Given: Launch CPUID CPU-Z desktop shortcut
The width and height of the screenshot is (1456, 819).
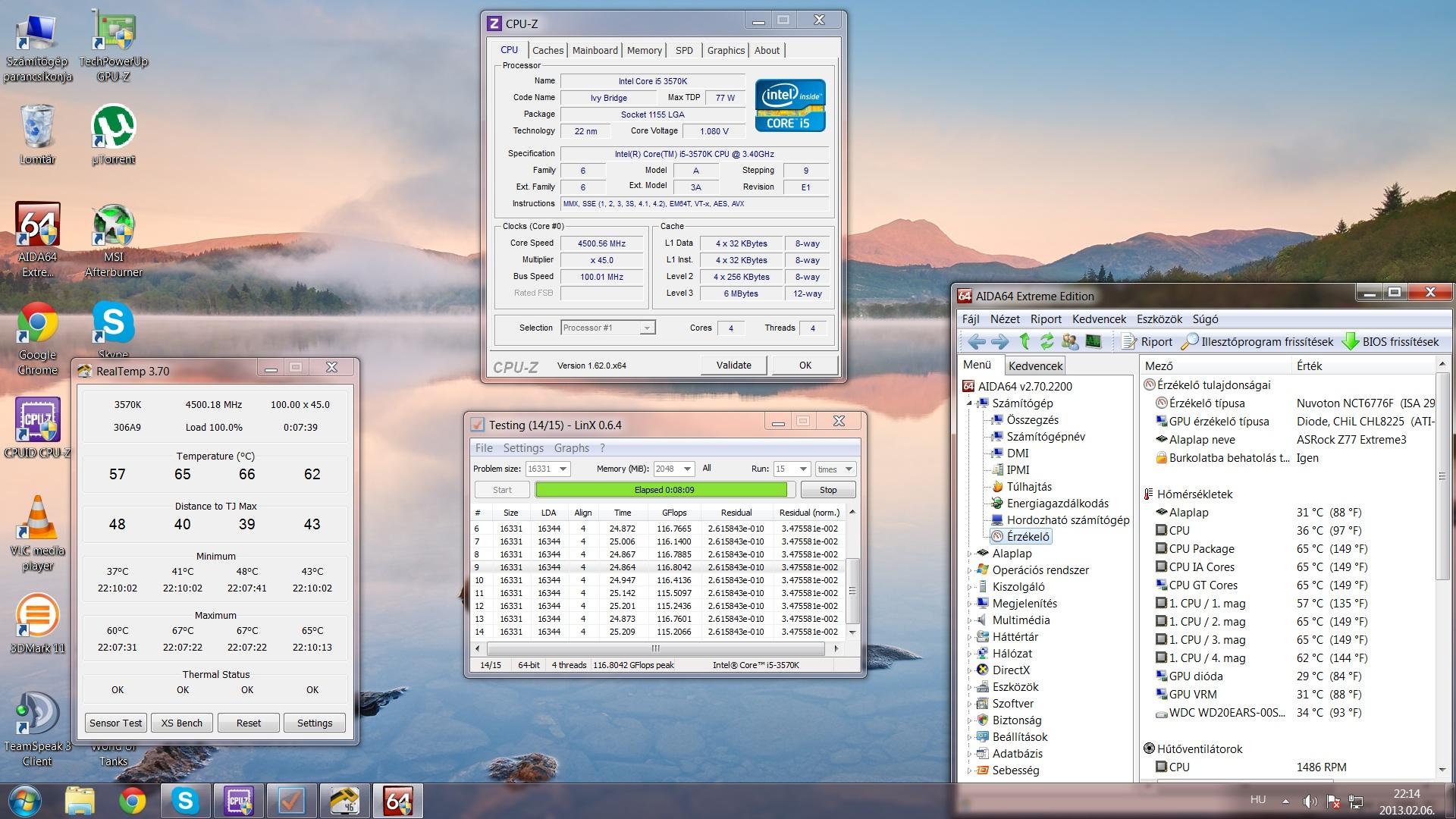Looking at the screenshot, I should [37, 428].
